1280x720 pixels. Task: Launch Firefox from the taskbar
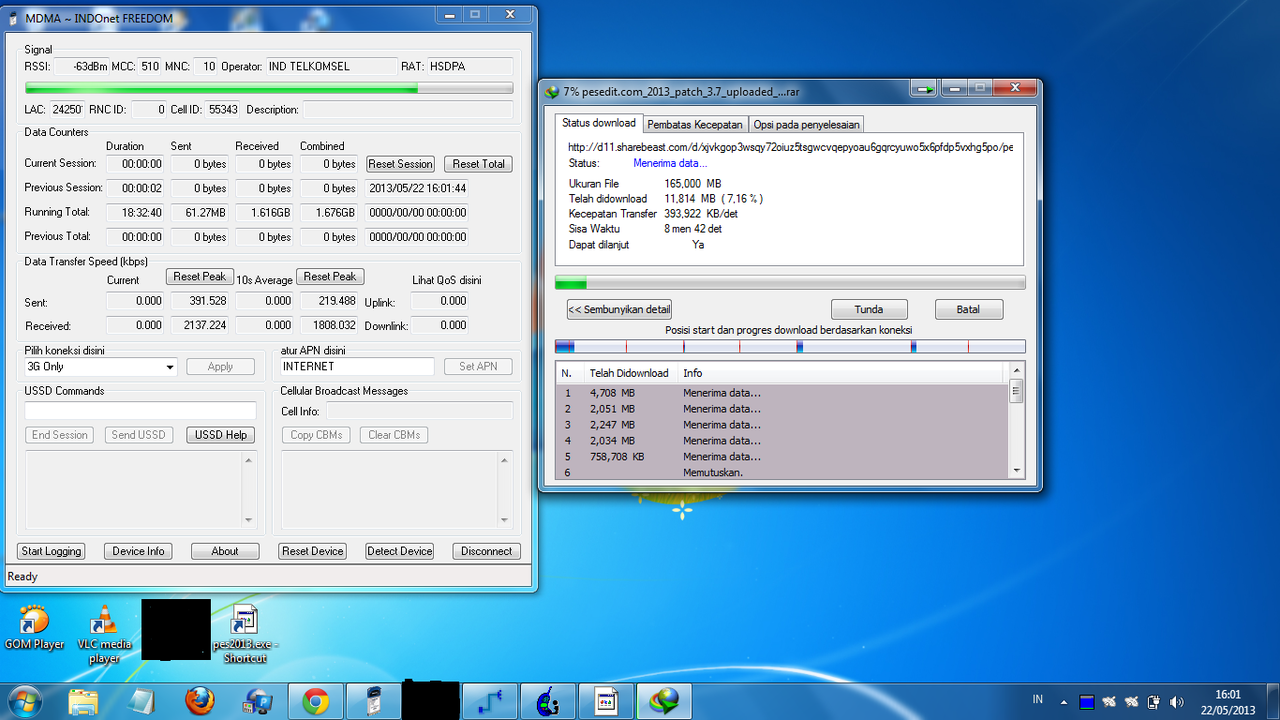[x=200, y=702]
